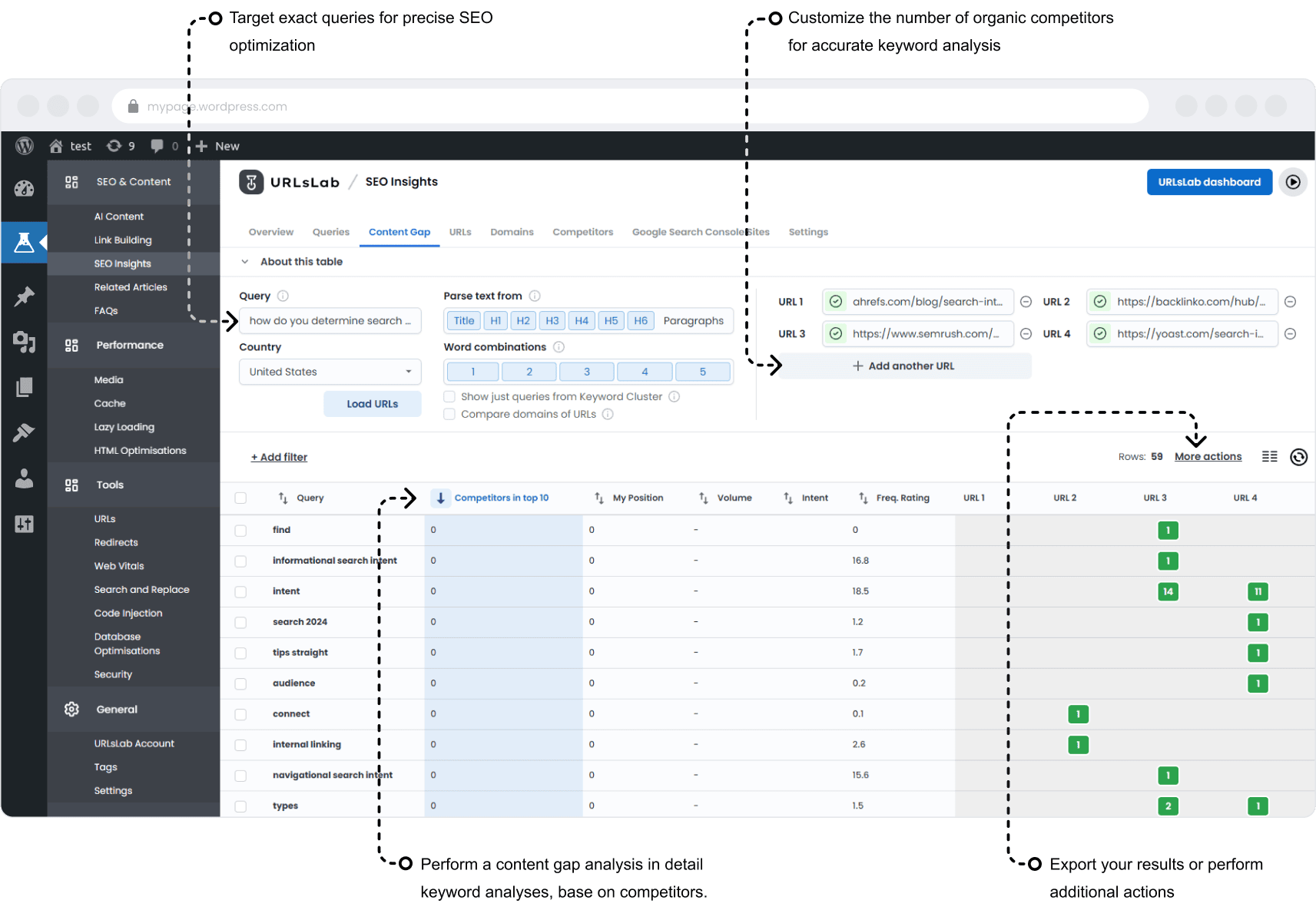Check the 'informational search intent' row checkbox
Screen dimensions: 1316x910
(x=240, y=561)
